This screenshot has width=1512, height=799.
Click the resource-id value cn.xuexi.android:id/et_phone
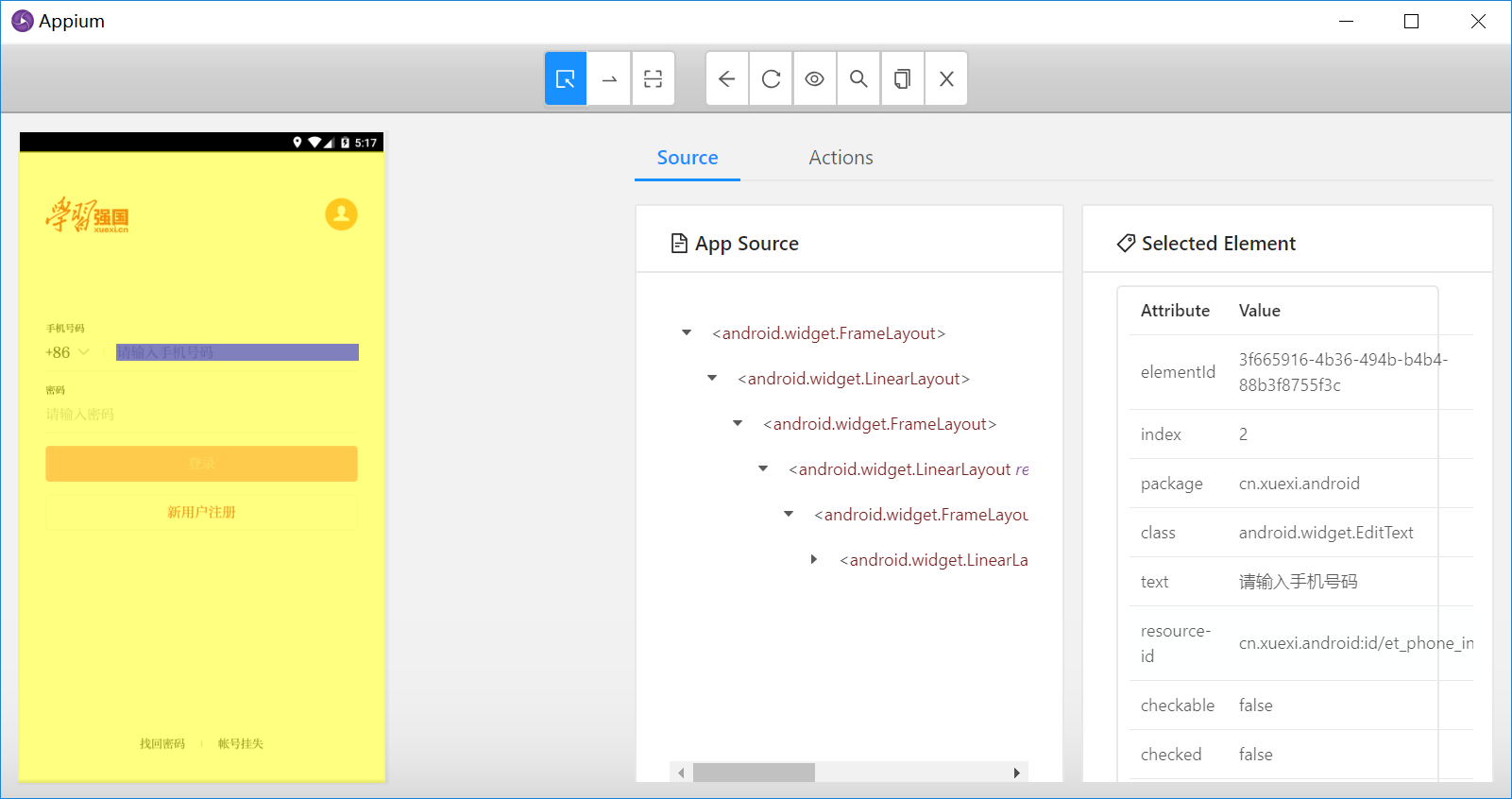[x=1355, y=643]
